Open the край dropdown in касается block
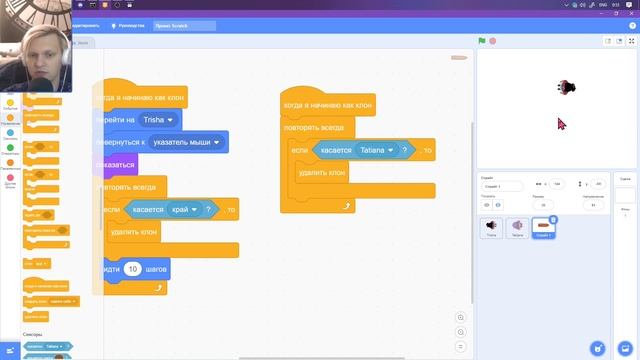Screen dimensions: 640x360 [184, 209]
